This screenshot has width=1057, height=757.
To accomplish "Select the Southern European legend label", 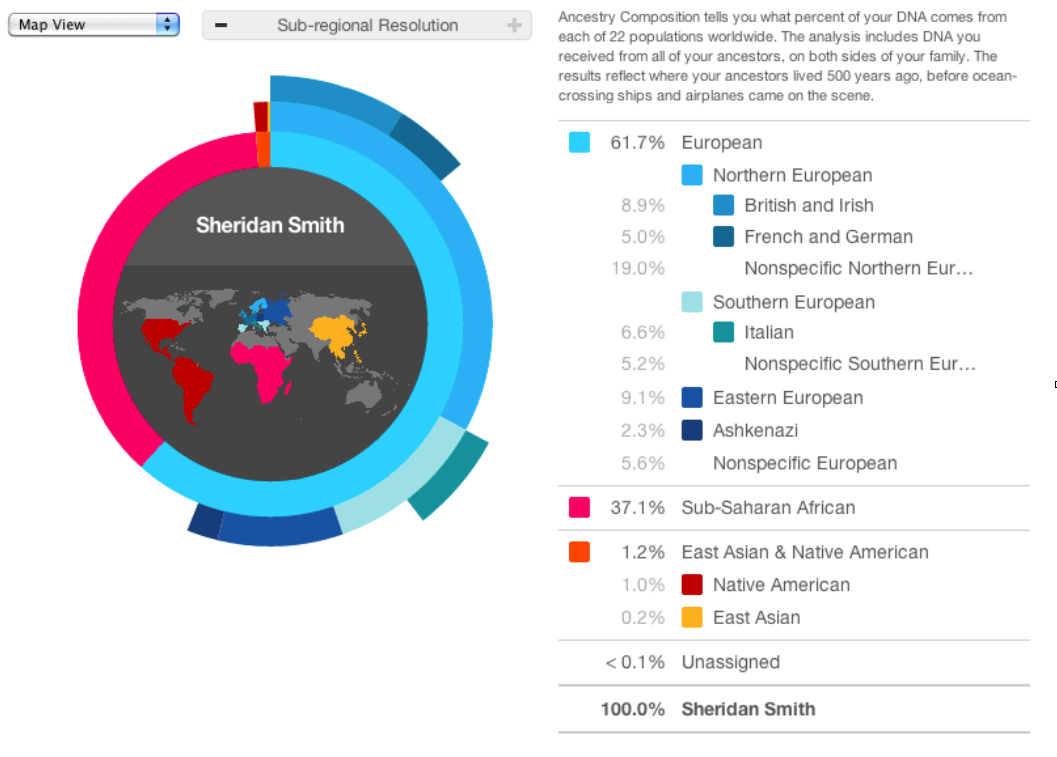I will [x=793, y=302].
